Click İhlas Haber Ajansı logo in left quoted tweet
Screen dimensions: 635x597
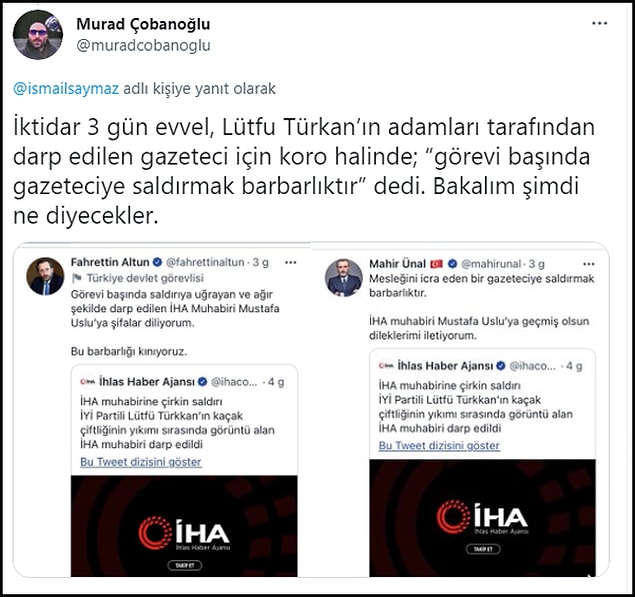[x=87, y=382]
